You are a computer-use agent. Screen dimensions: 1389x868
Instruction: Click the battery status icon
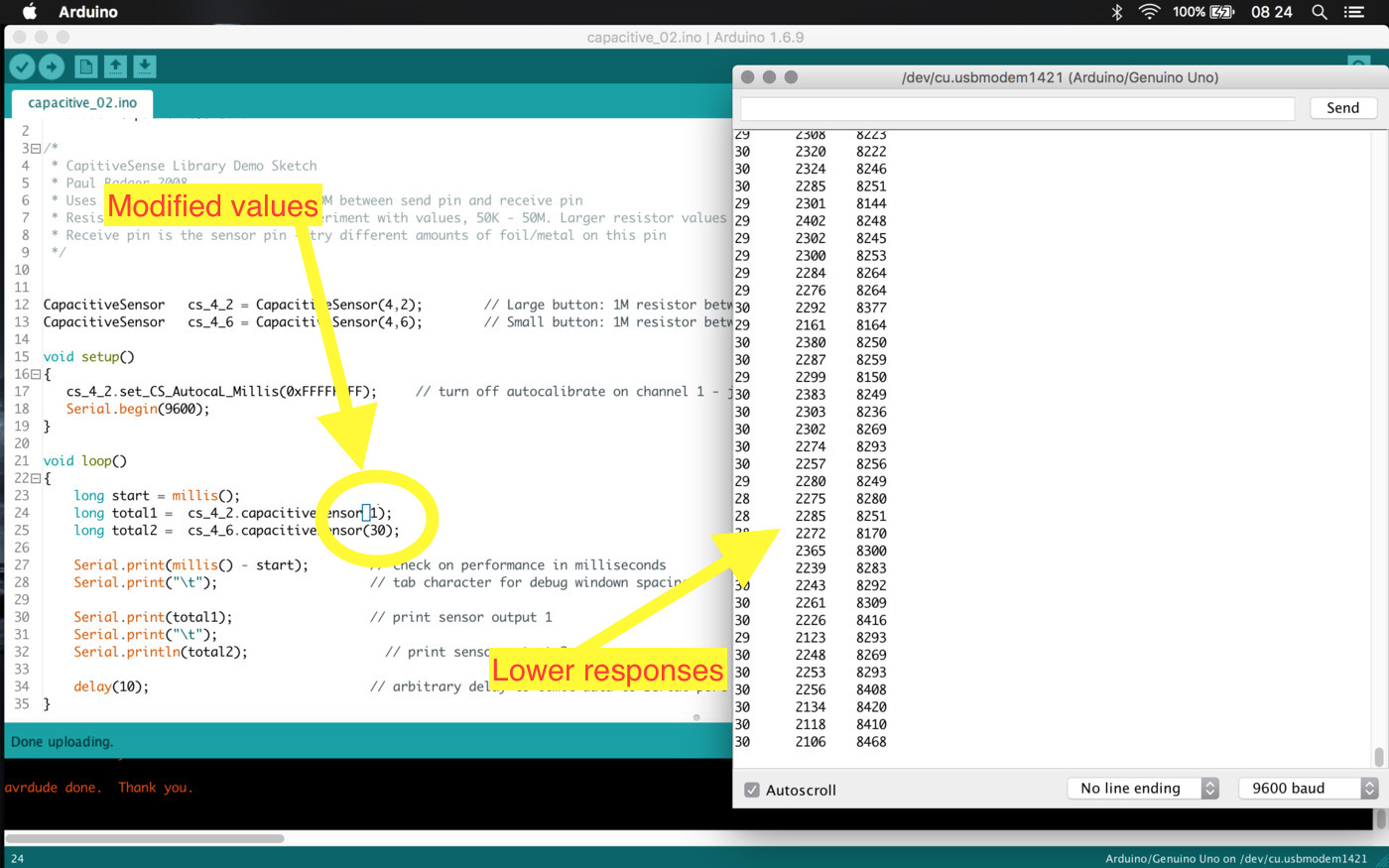(x=1222, y=12)
